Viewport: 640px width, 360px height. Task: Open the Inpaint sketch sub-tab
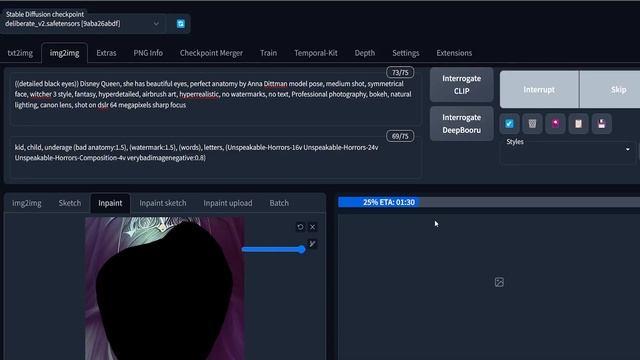point(162,203)
